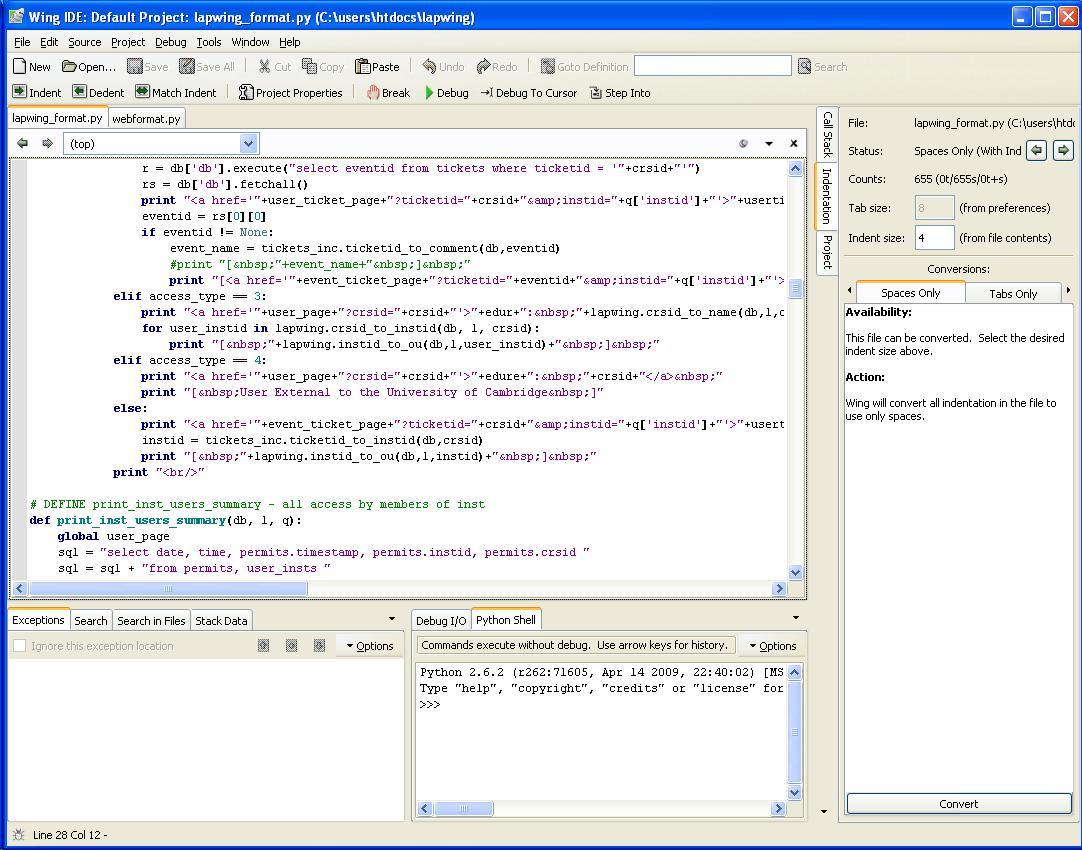Click the left arrow beside the Status field
This screenshot has height=850, width=1082.
coord(1036,150)
